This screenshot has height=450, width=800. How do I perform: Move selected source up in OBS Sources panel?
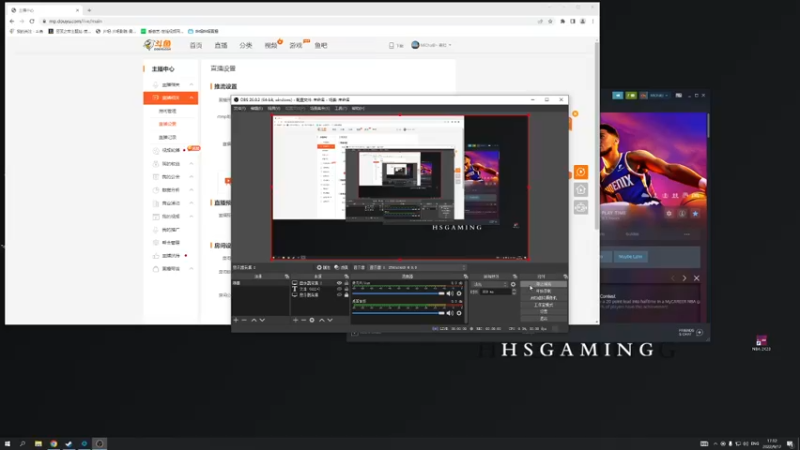[x=321, y=320]
